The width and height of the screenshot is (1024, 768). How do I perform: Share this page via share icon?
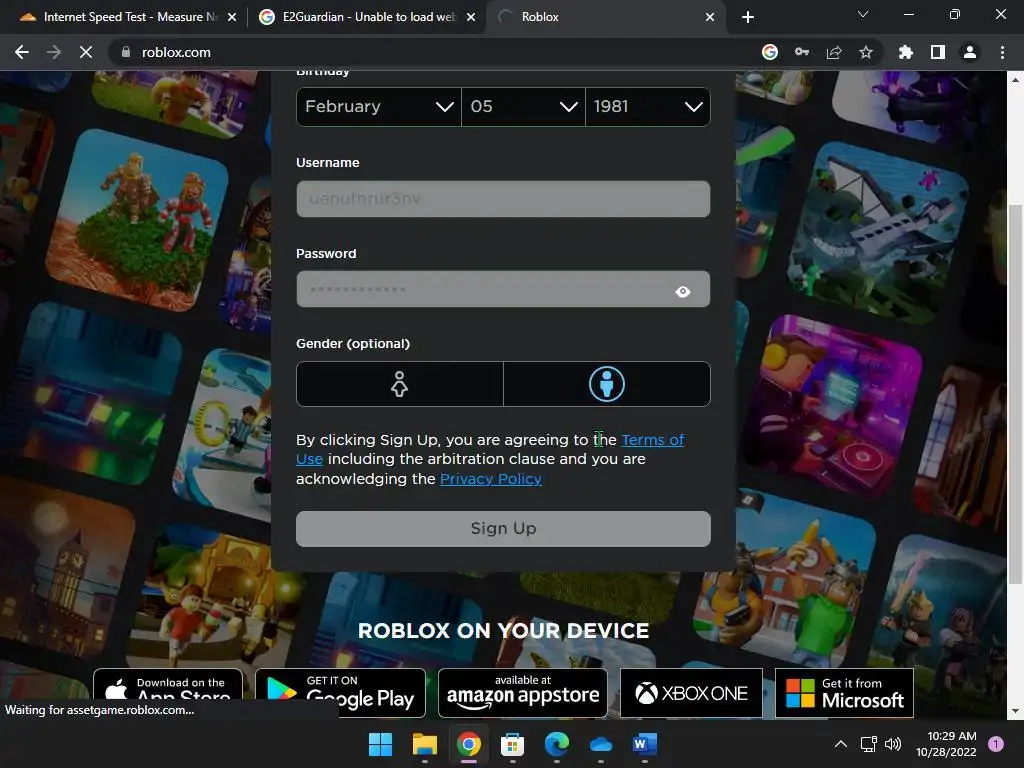(x=834, y=52)
